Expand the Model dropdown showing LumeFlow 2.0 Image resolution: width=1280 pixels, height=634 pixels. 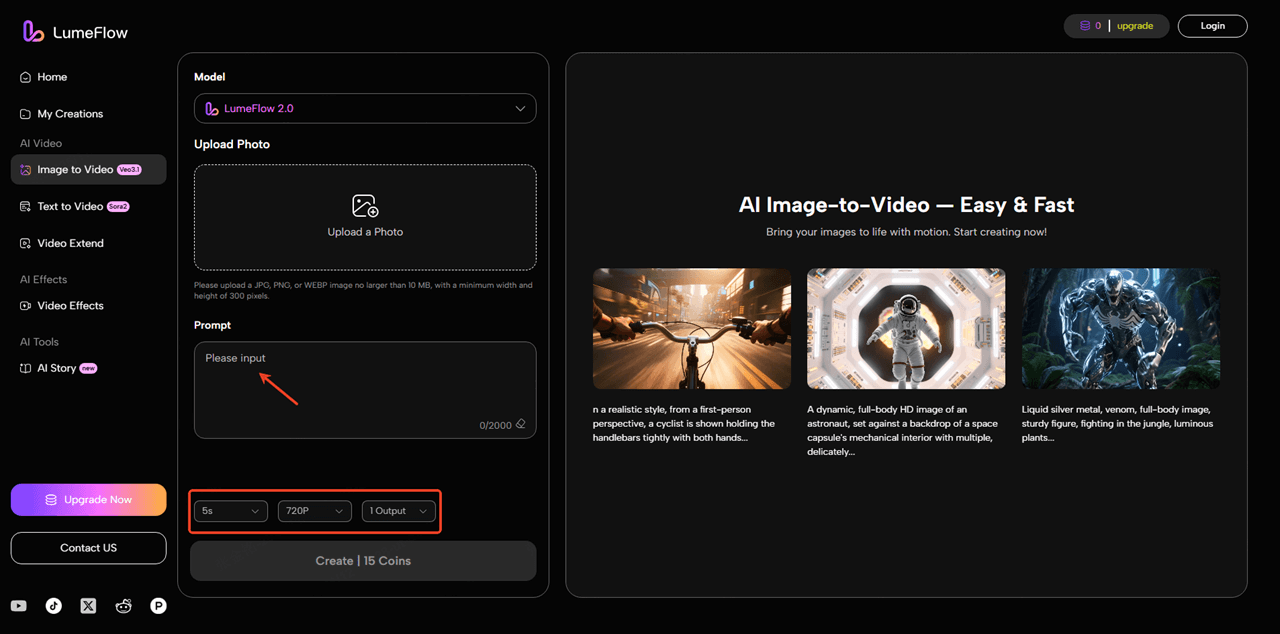(364, 108)
